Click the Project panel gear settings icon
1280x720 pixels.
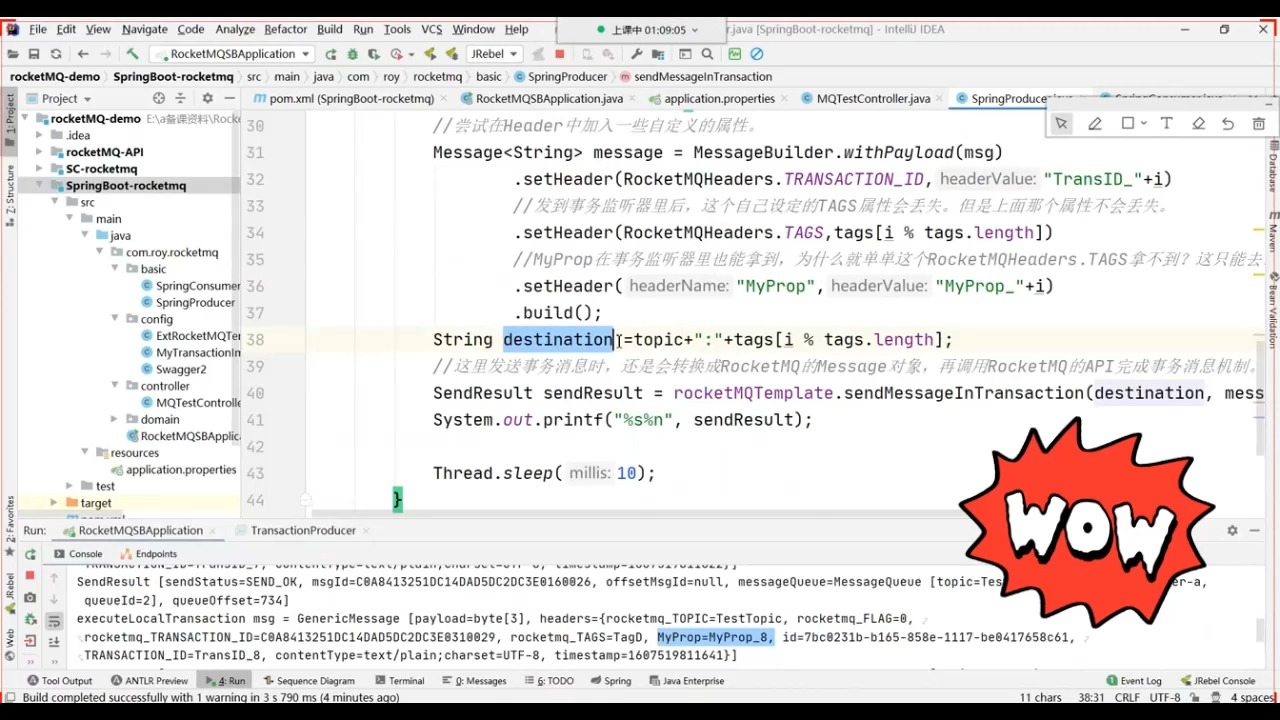click(207, 98)
